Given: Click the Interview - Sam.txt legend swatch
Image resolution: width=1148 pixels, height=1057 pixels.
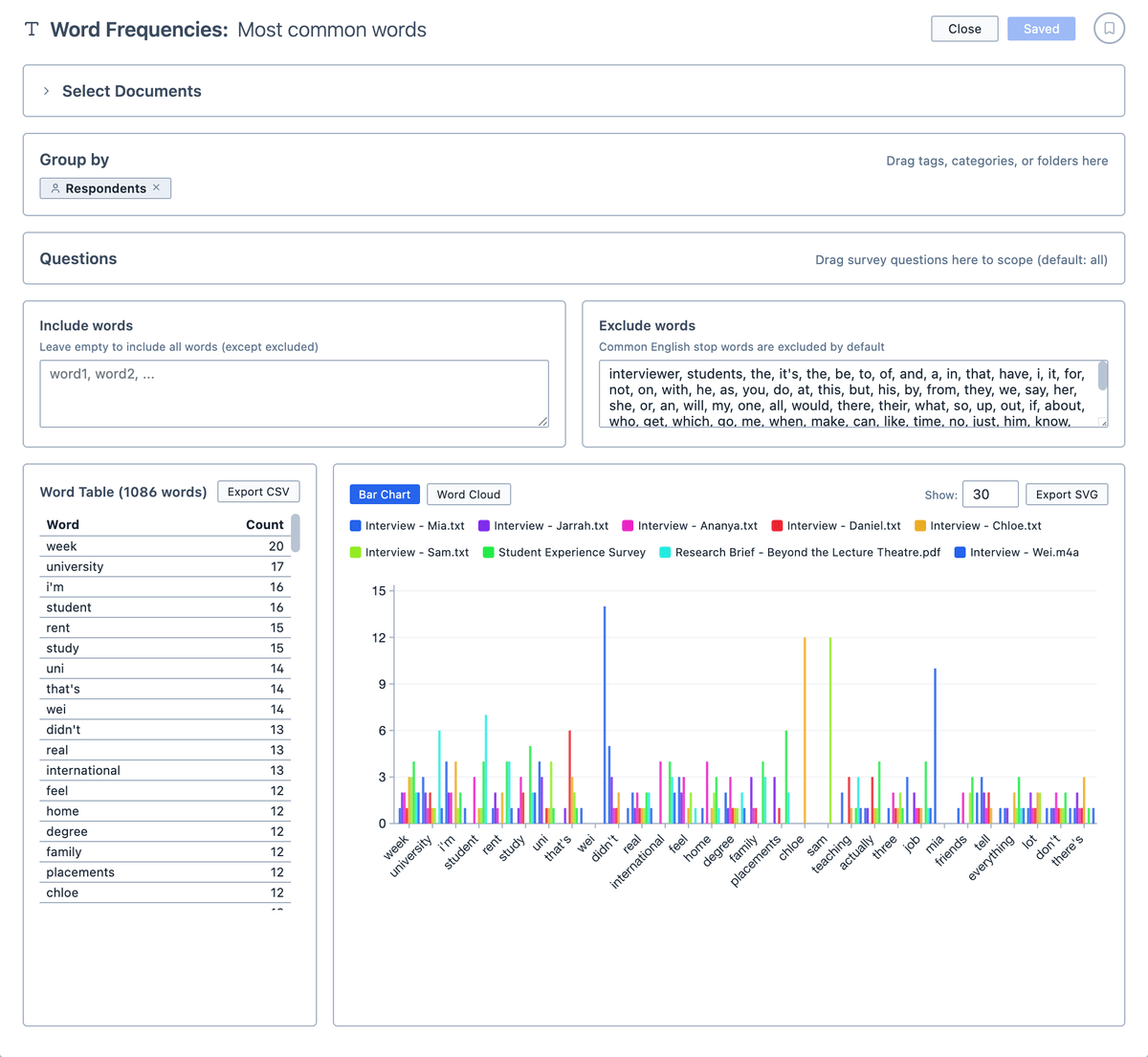Looking at the screenshot, I should pos(356,553).
